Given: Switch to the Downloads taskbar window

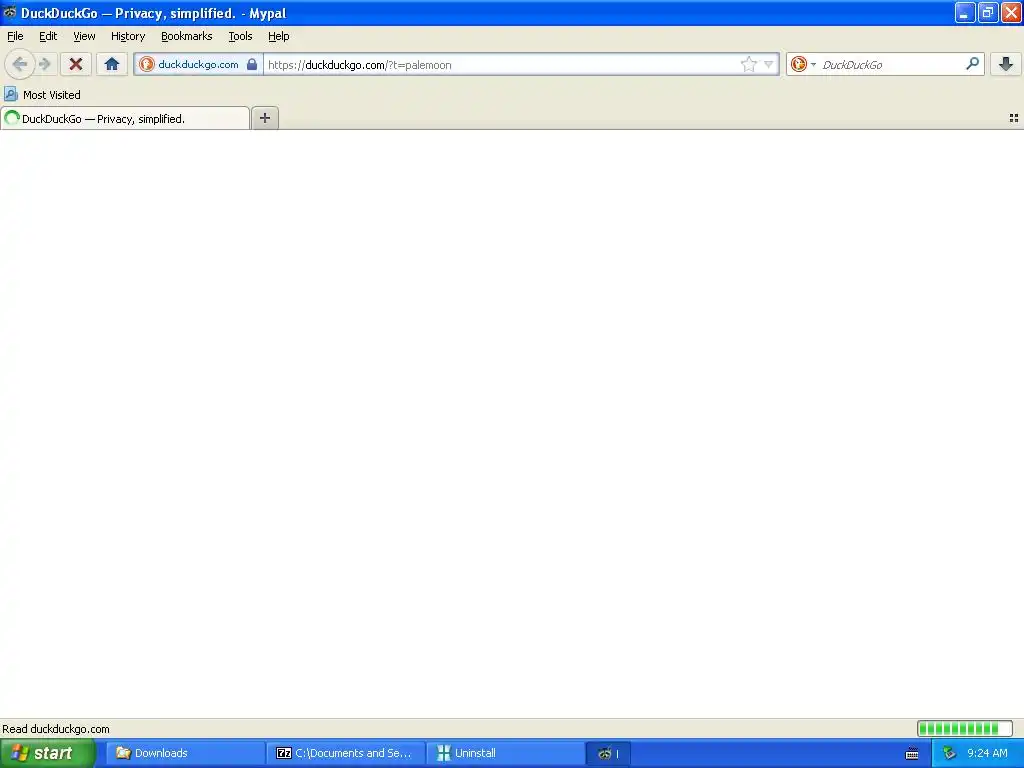Looking at the screenshot, I should [185, 753].
